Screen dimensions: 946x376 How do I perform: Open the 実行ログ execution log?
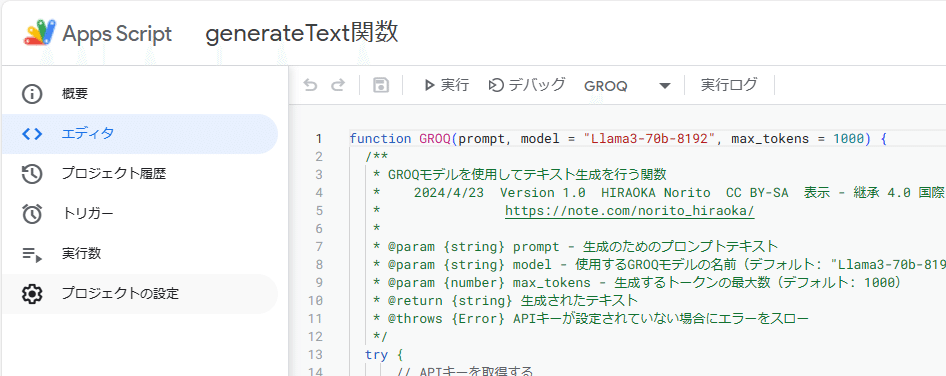729,85
